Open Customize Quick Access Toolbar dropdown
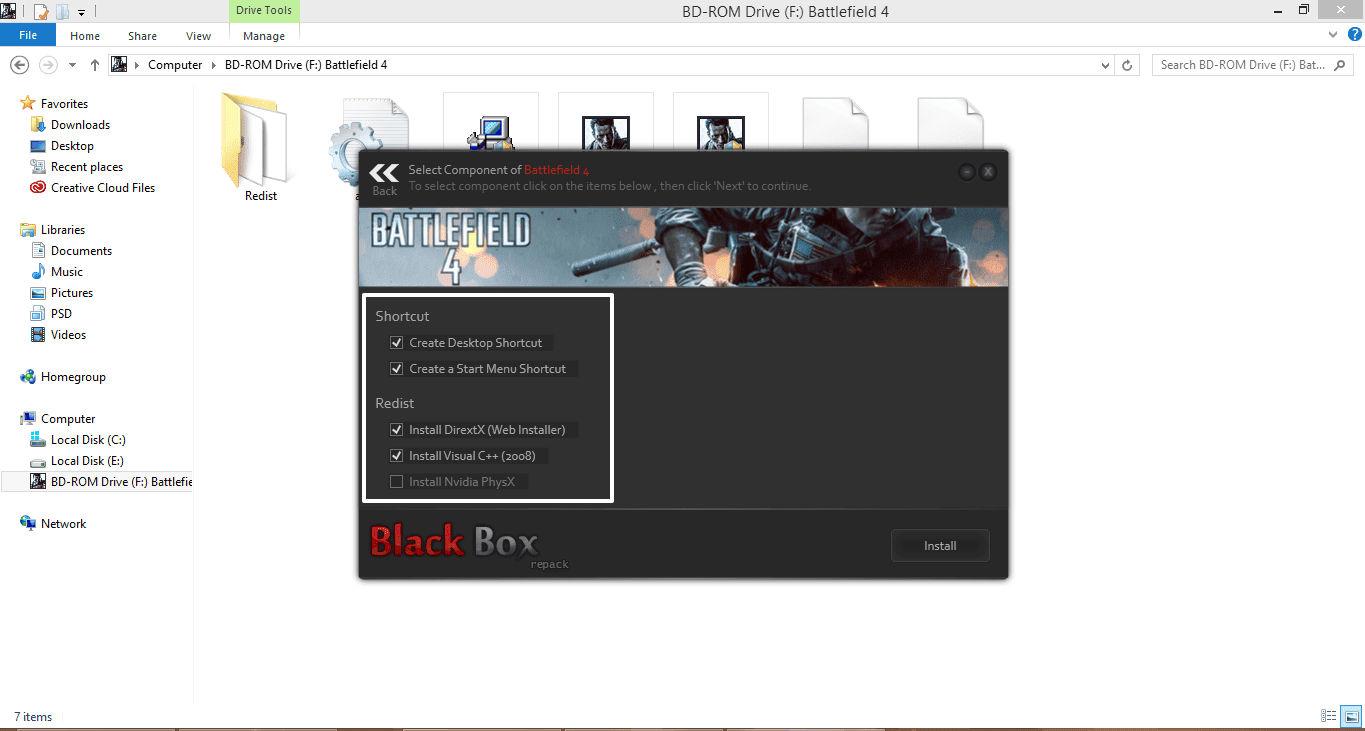The image size is (1365, 731). [x=81, y=12]
